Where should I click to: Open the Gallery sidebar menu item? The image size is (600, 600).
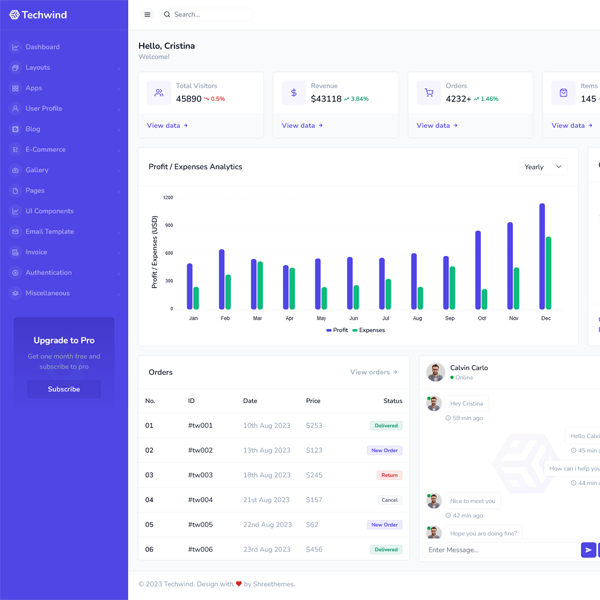point(37,170)
